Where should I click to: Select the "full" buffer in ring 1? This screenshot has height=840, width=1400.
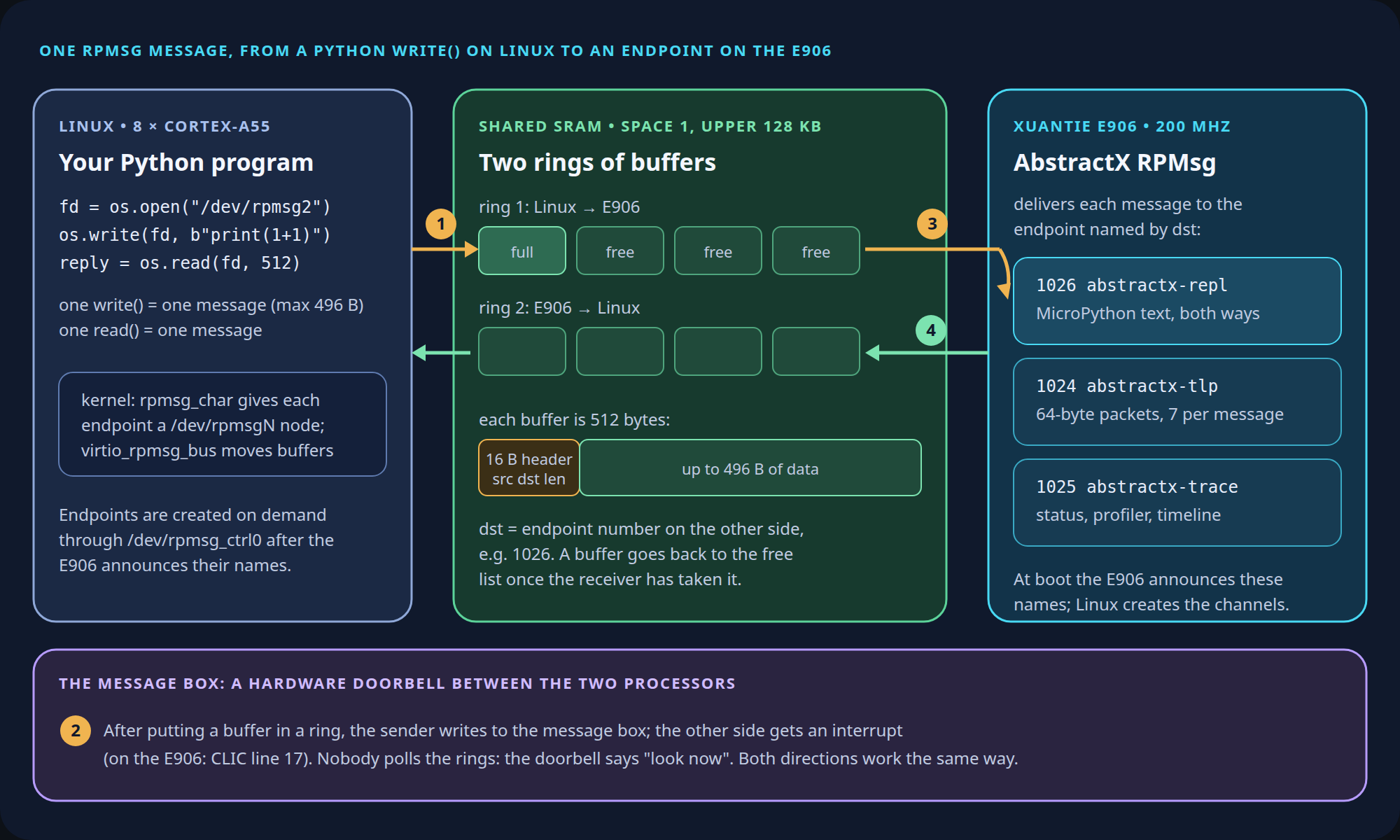click(x=522, y=251)
